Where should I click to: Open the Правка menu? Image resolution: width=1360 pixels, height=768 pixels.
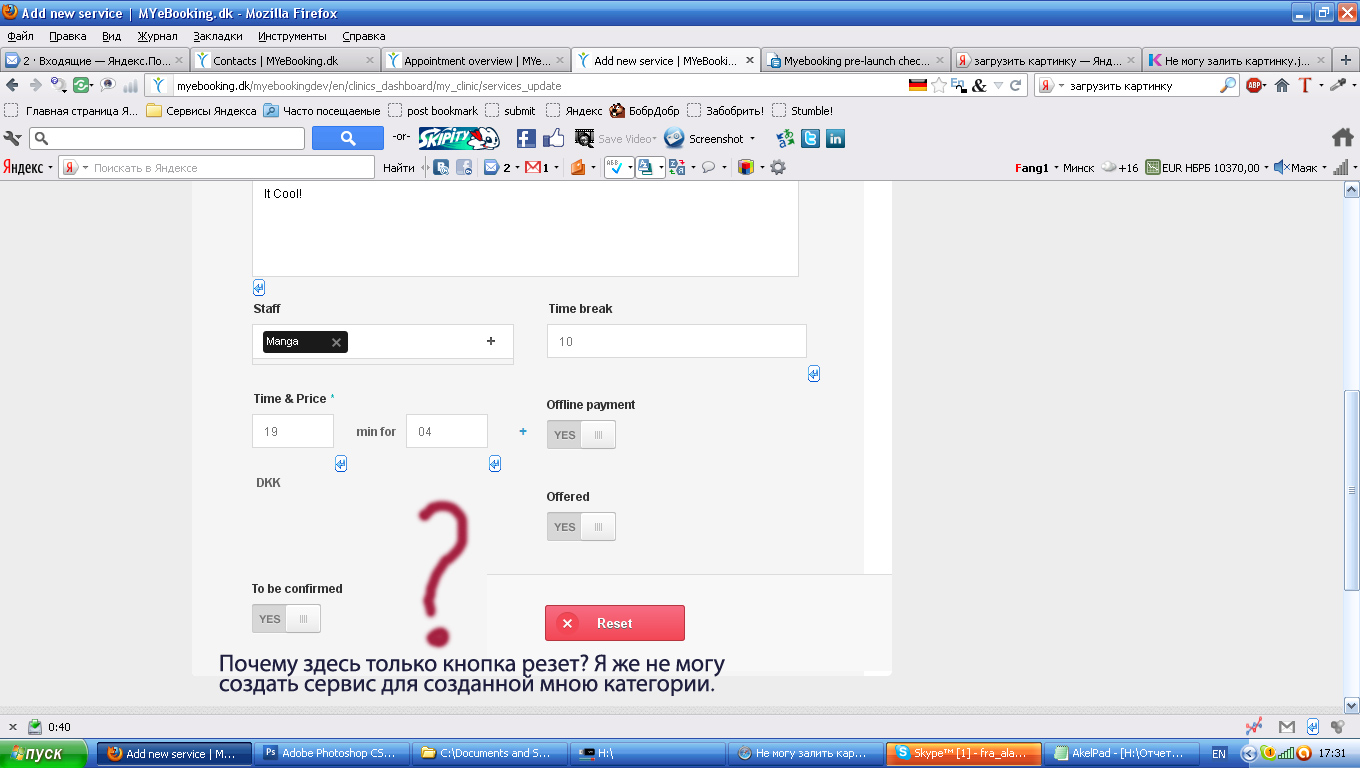pos(68,36)
